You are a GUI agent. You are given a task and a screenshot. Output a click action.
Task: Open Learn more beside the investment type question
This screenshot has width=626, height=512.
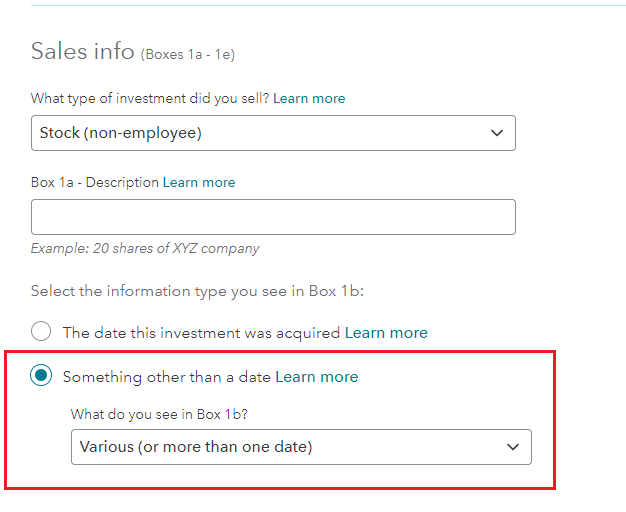tap(309, 98)
